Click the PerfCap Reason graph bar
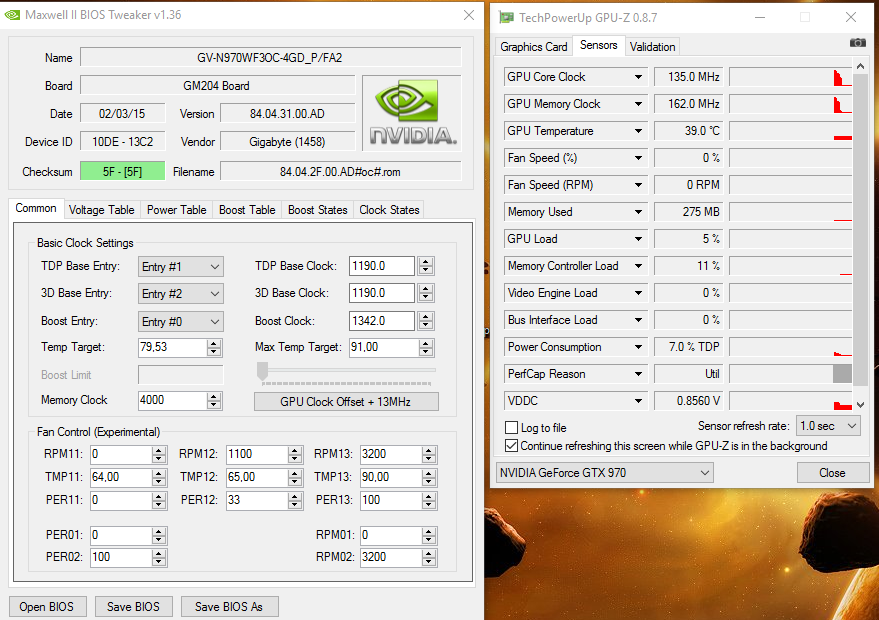This screenshot has width=879, height=620. (x=842, y=374)
